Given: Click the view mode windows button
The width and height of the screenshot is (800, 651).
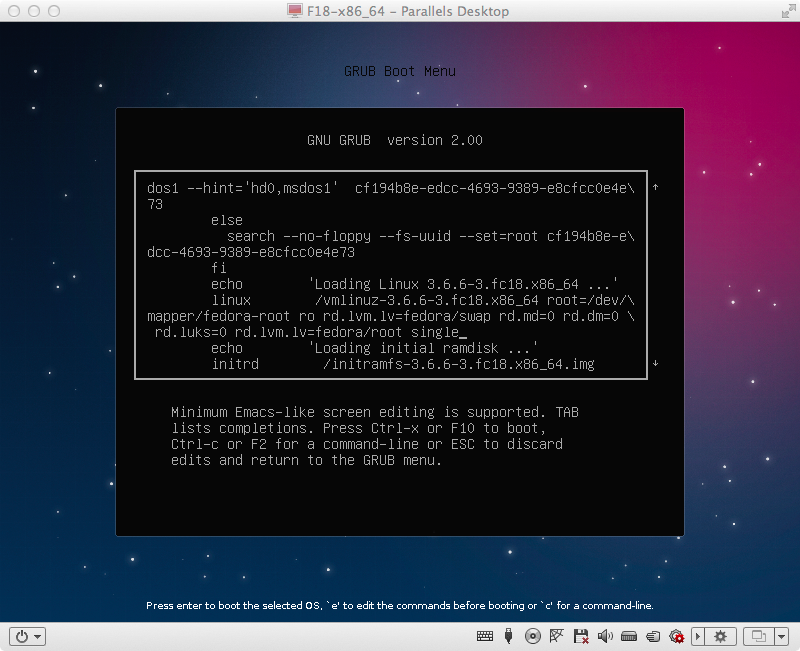Looking at the screenshot, I should (759, 636).
